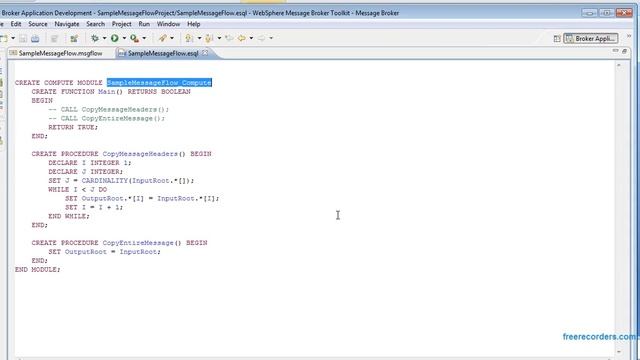Click the editor scrollbar up arrow

pos(619,66)
